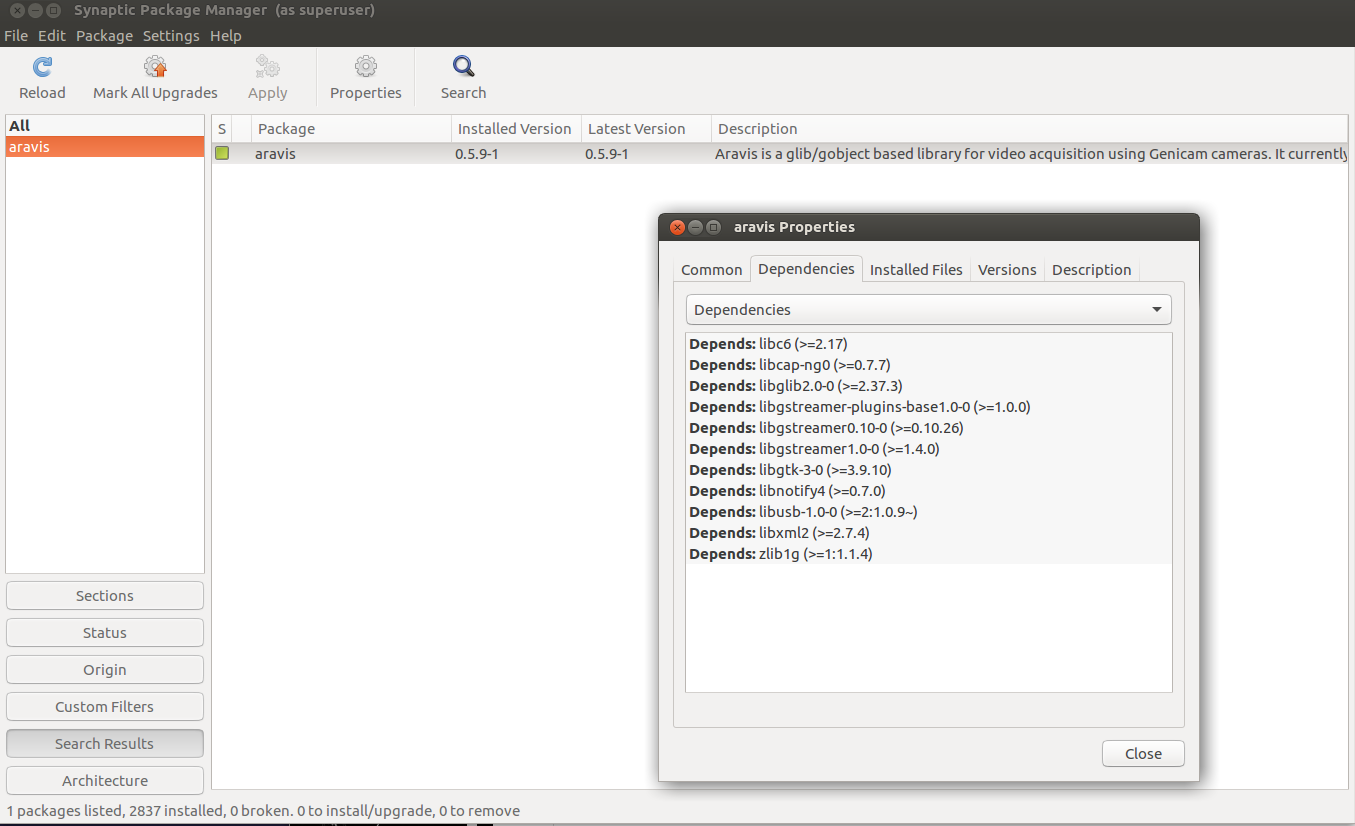Expand the Dependencies combo box
1355x826 pixels.
coord(928,310)
